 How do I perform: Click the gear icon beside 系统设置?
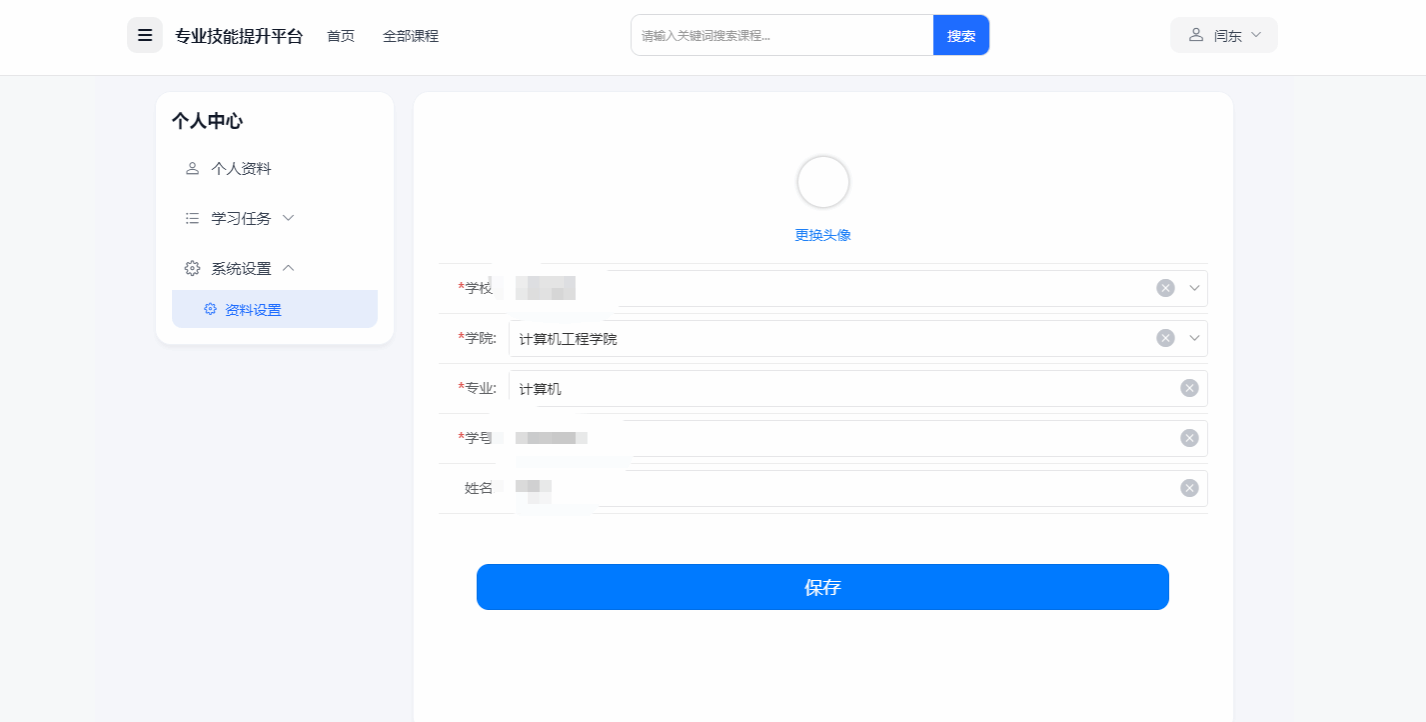pyautogui.click(x=192, y=268)
